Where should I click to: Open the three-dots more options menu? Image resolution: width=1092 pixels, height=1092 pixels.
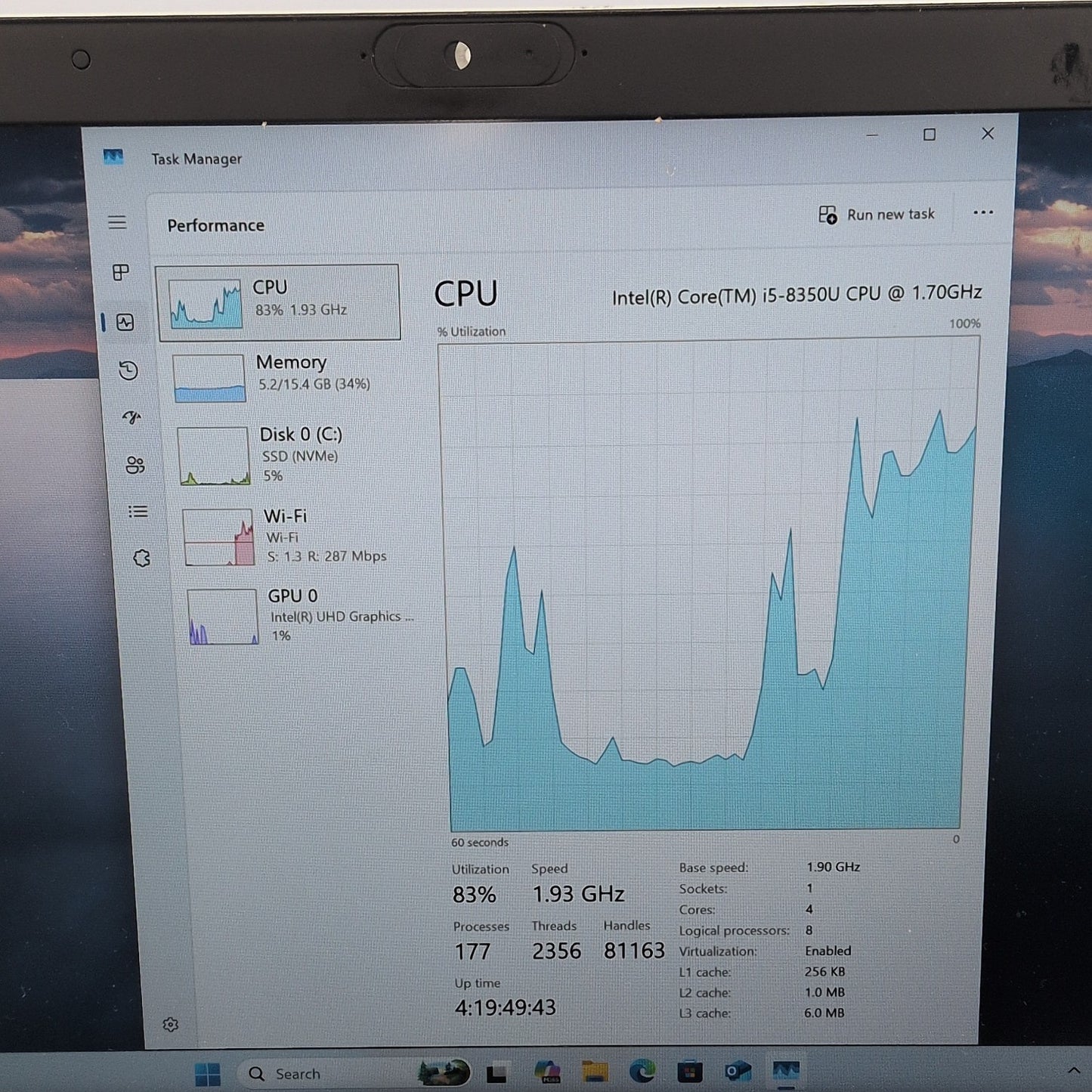[983, 213]
